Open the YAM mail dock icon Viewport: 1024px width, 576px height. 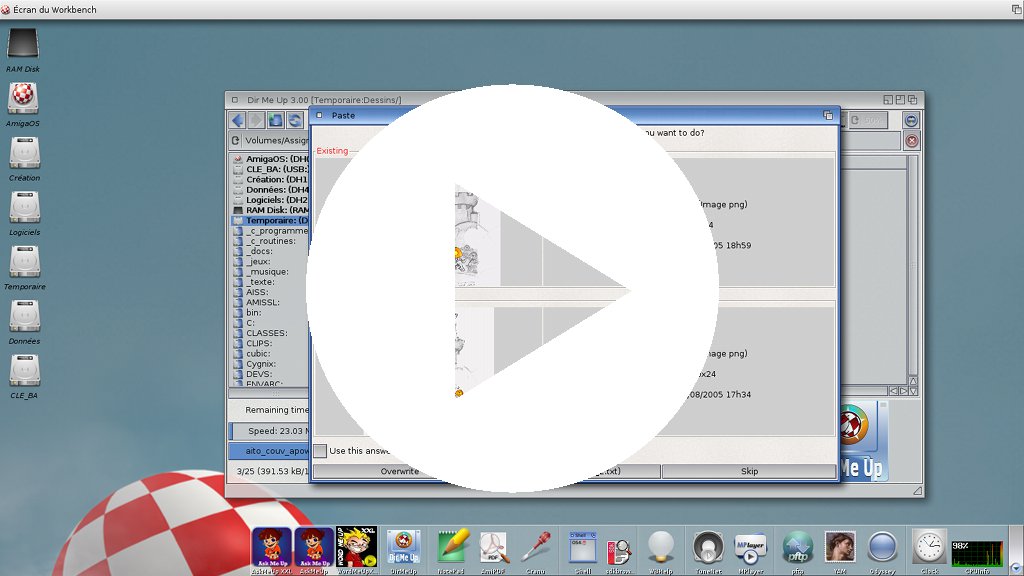[840, 546]
